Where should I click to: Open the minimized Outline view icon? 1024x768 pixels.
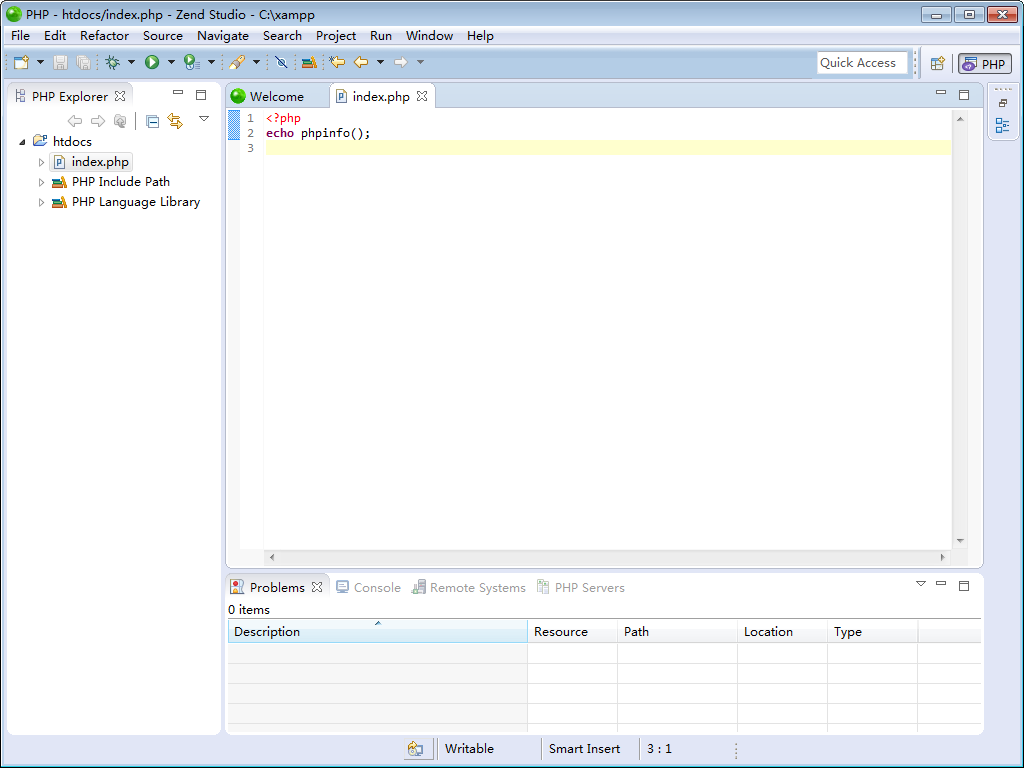[1002, 126]
